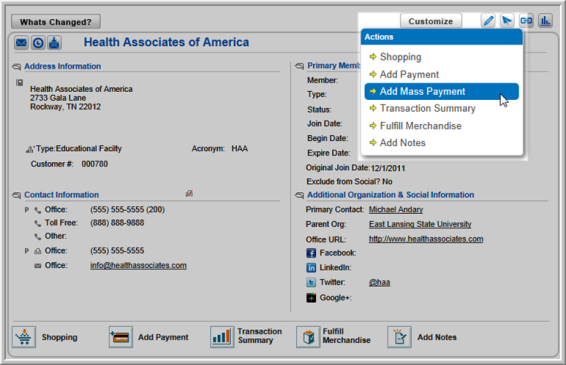Click the Additional Organization section comment icon

[300, 195]
